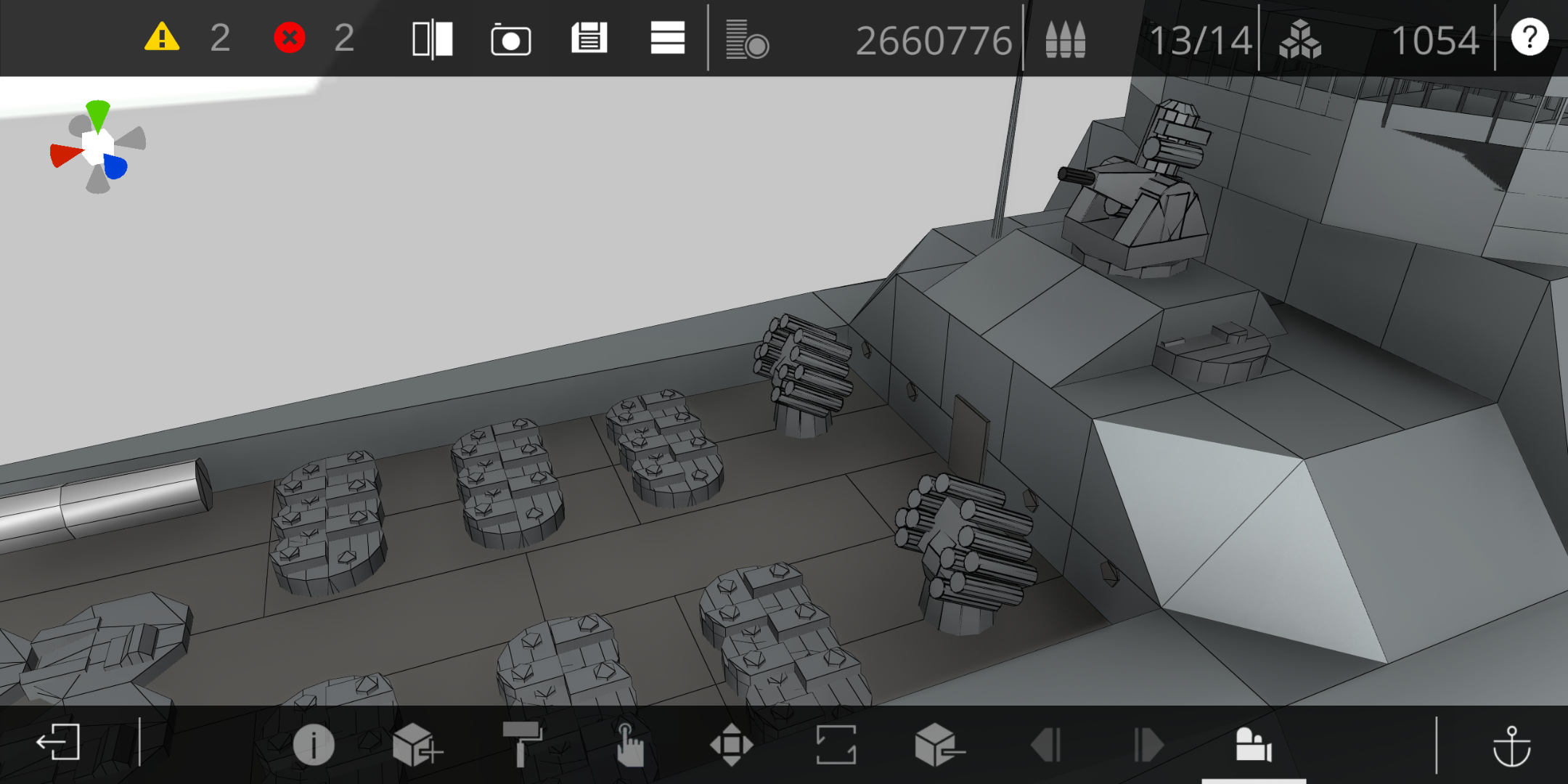This screenshot has height=784, width=1568.
Task: Select the corner-brackets resize tool
Action: tap(836, 745)
